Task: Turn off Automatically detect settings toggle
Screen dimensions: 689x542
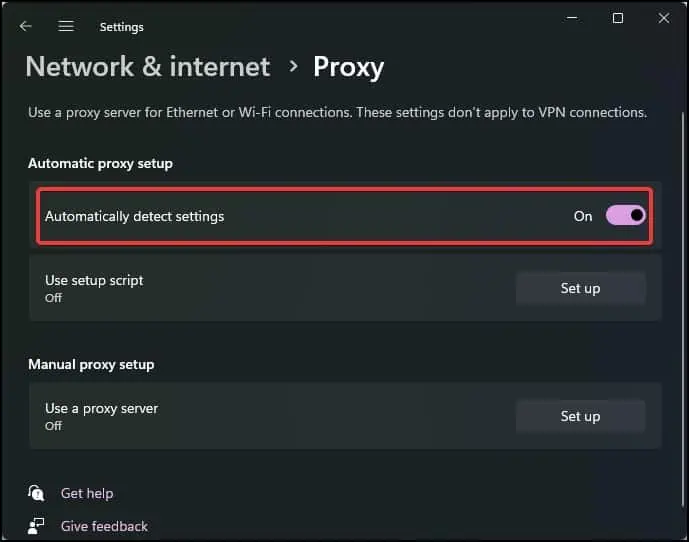Action: 626,215
